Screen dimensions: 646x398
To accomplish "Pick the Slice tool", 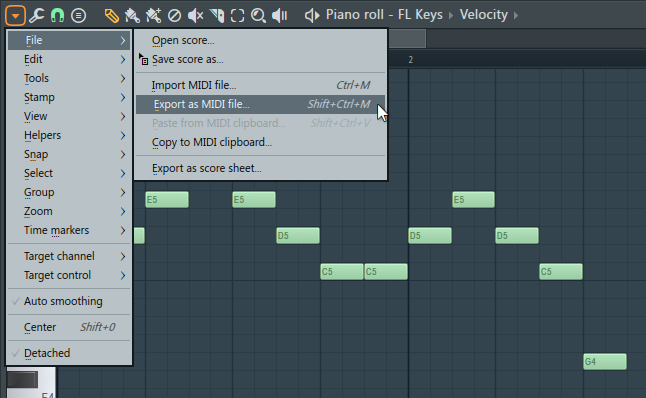I will (x=217, y=16).
